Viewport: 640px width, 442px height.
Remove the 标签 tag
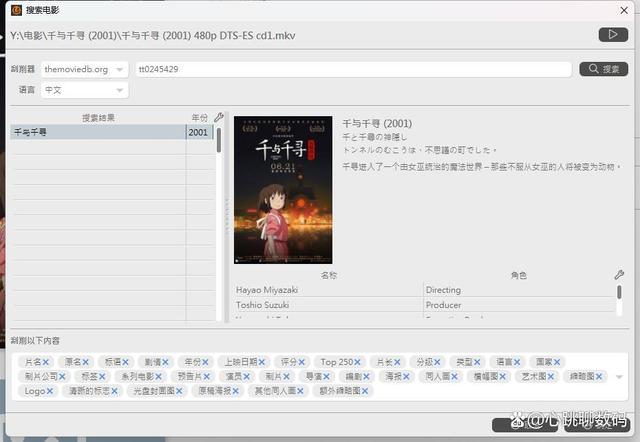[102, 377]
